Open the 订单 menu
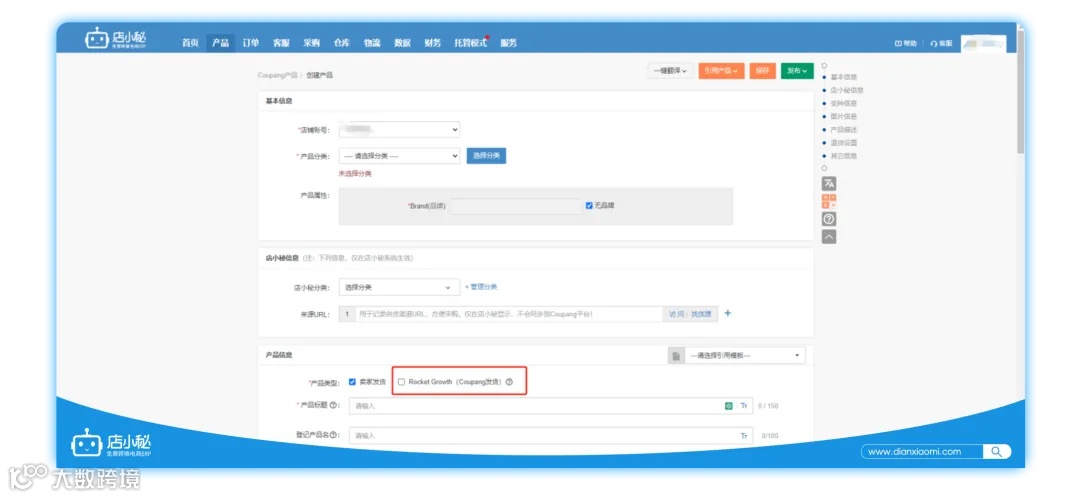This screenshot has width=1080, height=498. (251, 43)
